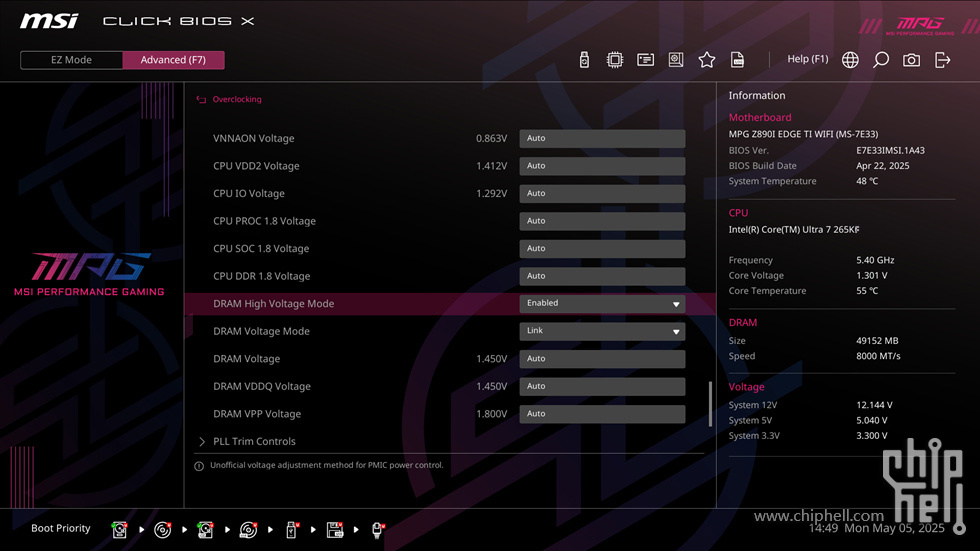Screen dimensions: 980x551
Task: Select the floppy disk boot device icon
Action: pos(334,530)
